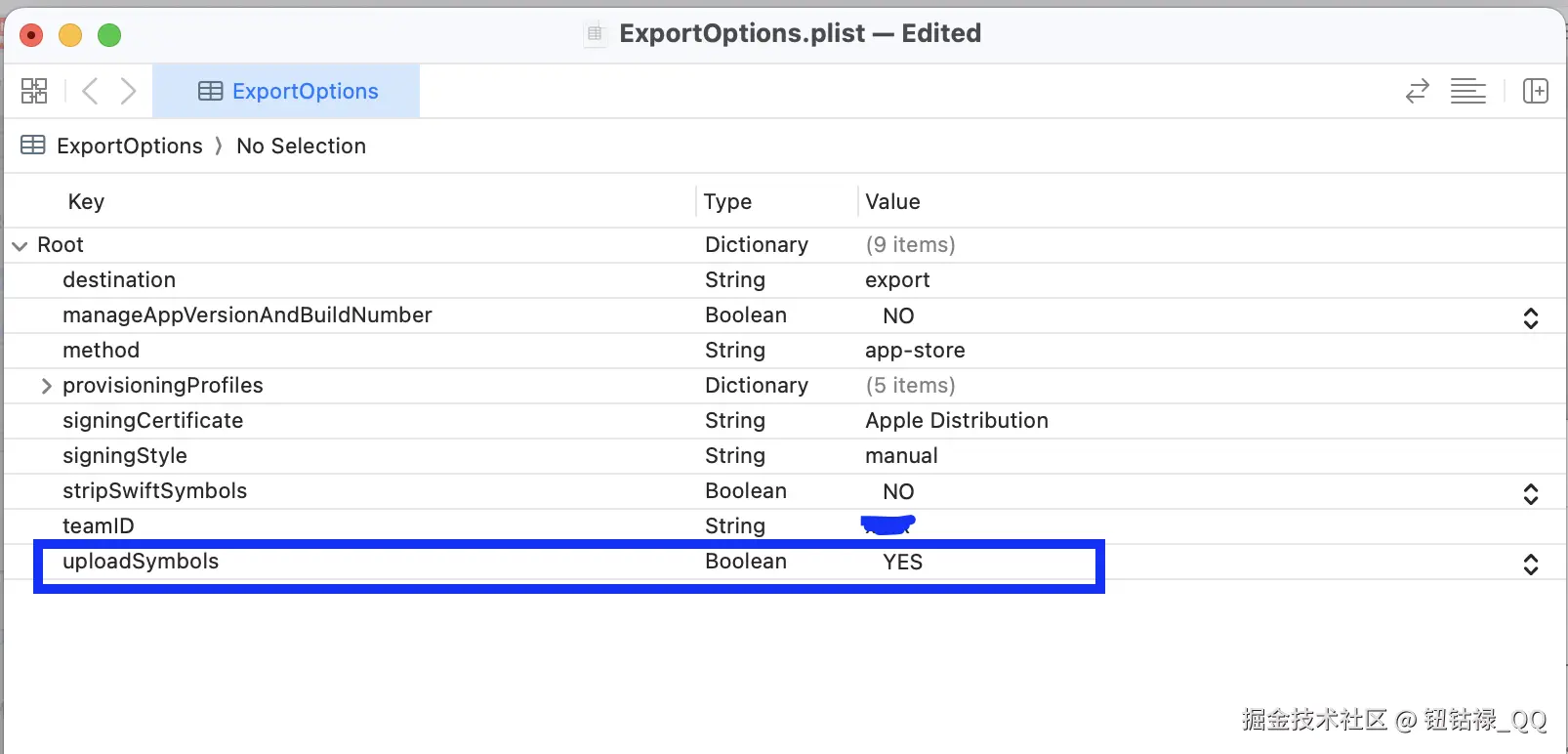Toggle stripSwiftSymbols Boolean value stepper
Image resolution: width=1568 pixels, height=754 pixels.
pos(1530,492)
